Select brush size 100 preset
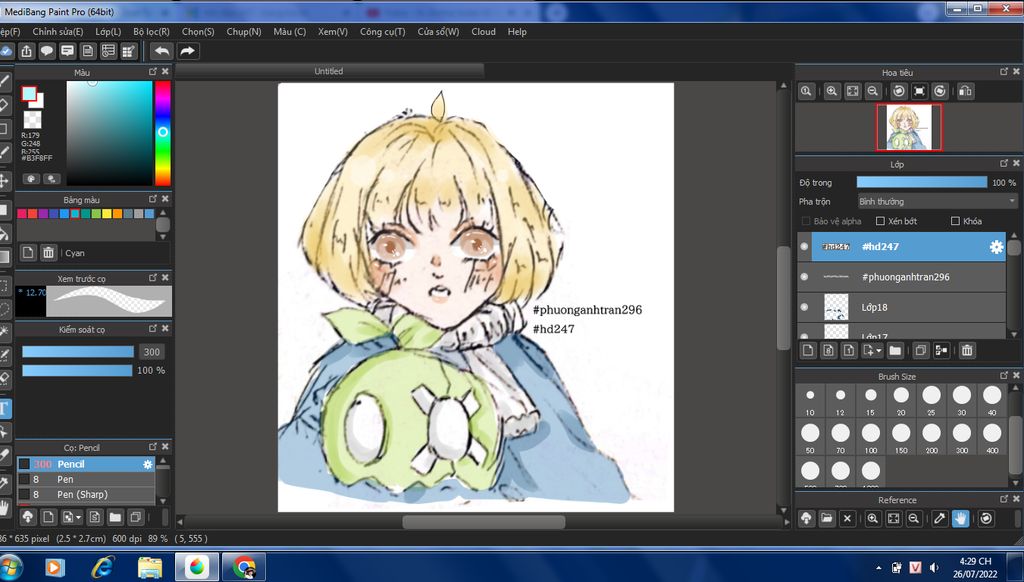Screen dimensions: 1024x582 (871, 438)
